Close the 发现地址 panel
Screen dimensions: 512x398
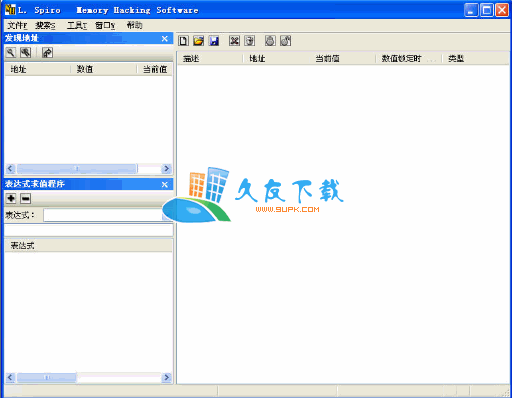(165, 39)
